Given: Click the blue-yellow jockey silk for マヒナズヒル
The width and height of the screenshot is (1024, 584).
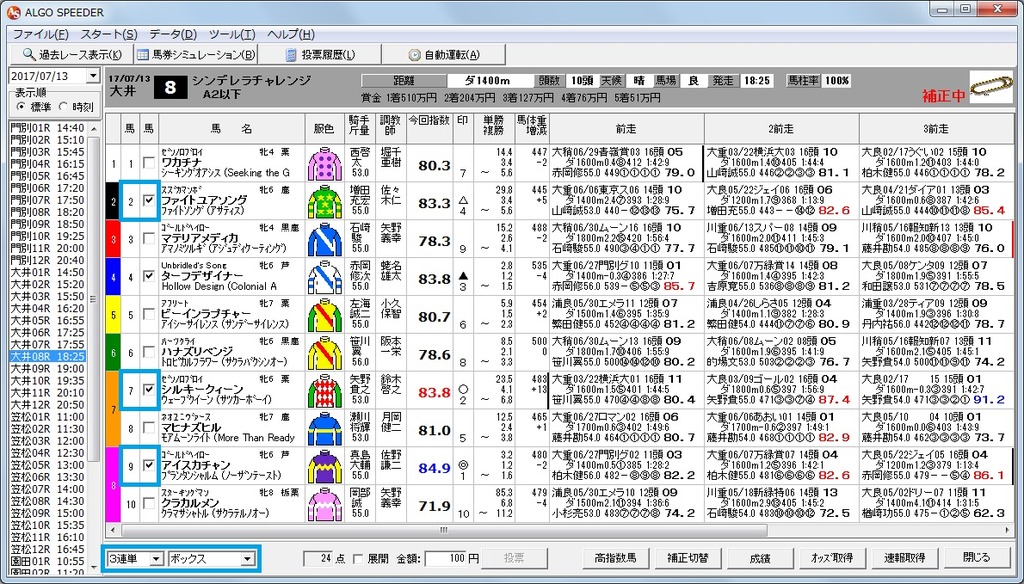Looking at the screenshot, I should coord(325,429).
